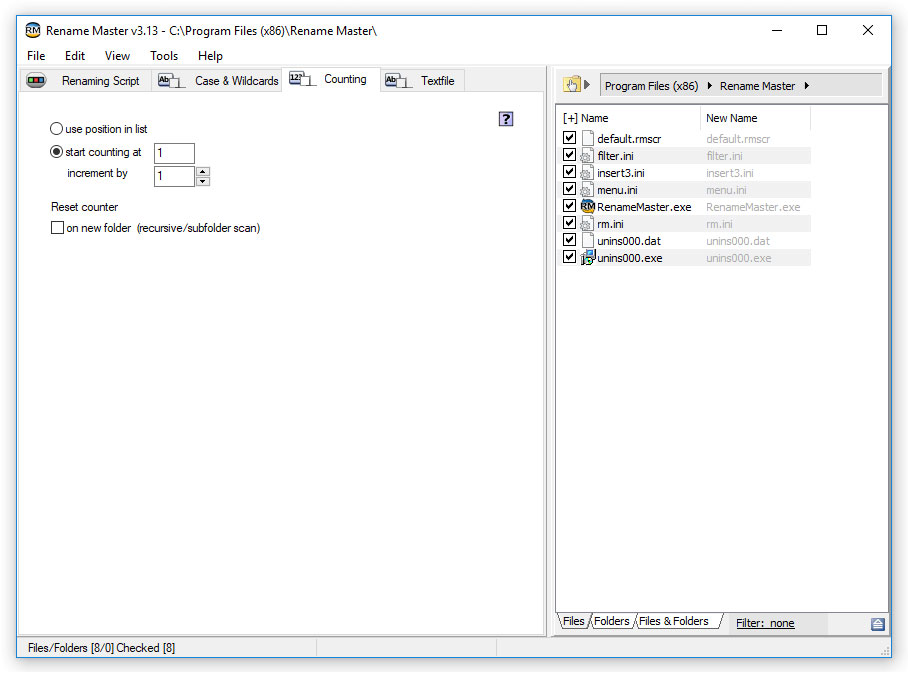The image size is (908, 673).
Task: Click the Textfile tab icon
Action: [398, 81]
